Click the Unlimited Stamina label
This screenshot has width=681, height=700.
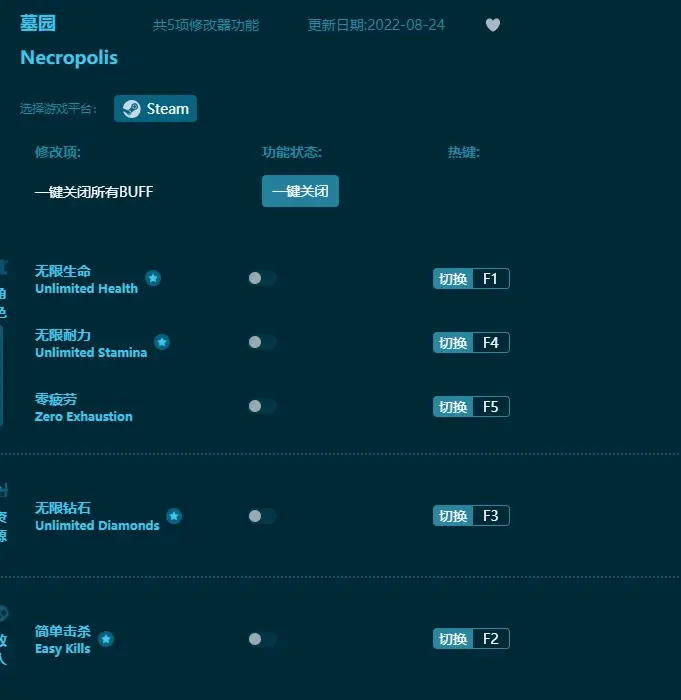pos(91,353)
